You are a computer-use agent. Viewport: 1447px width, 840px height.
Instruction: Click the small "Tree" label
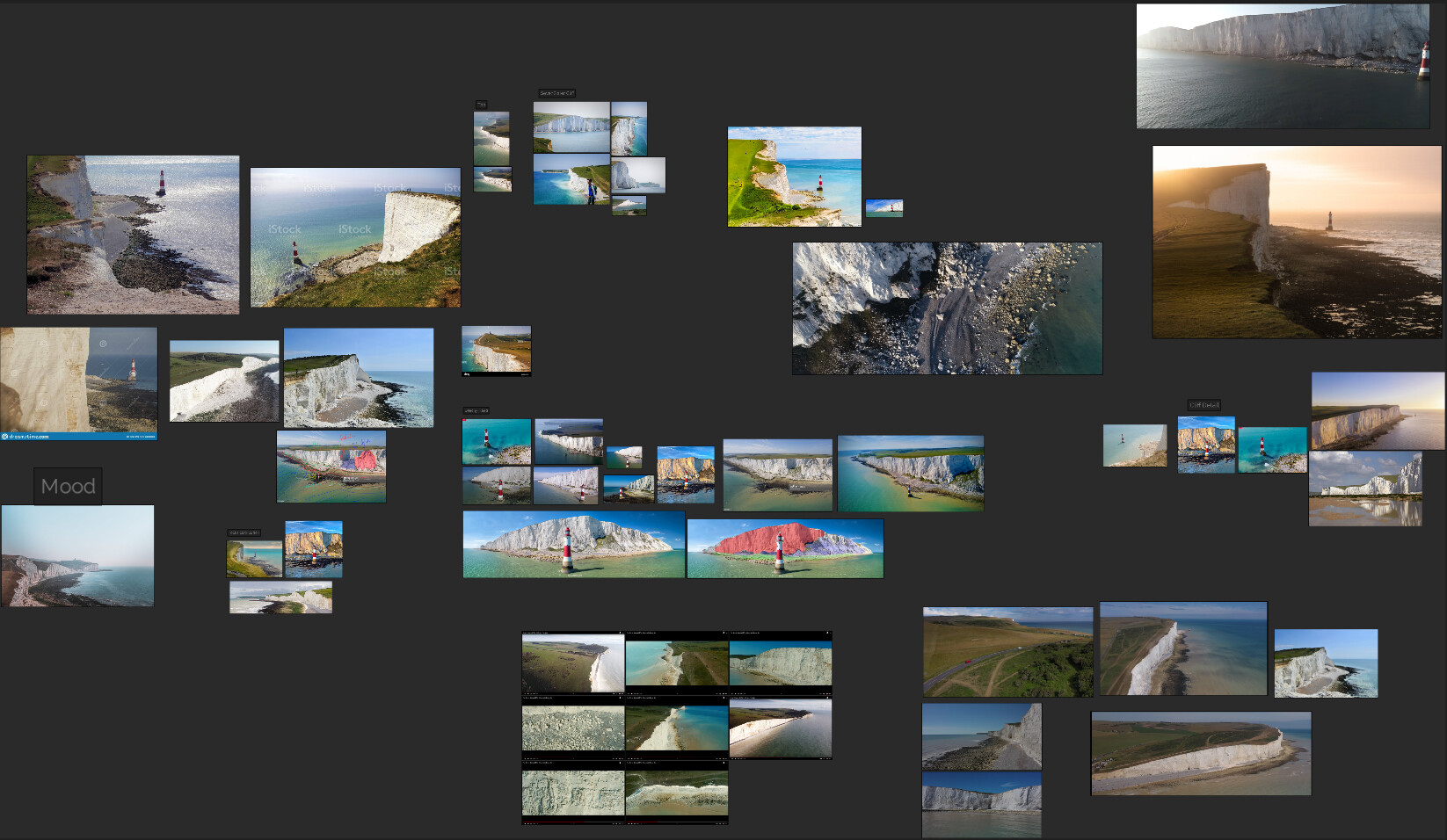click(x=481, y=104)
